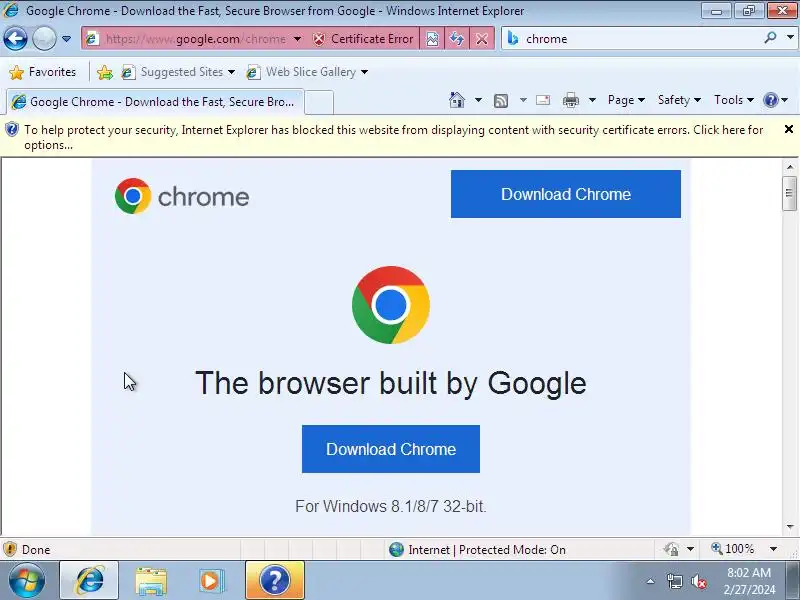Click the header Download Chrome button

point(565,194)
